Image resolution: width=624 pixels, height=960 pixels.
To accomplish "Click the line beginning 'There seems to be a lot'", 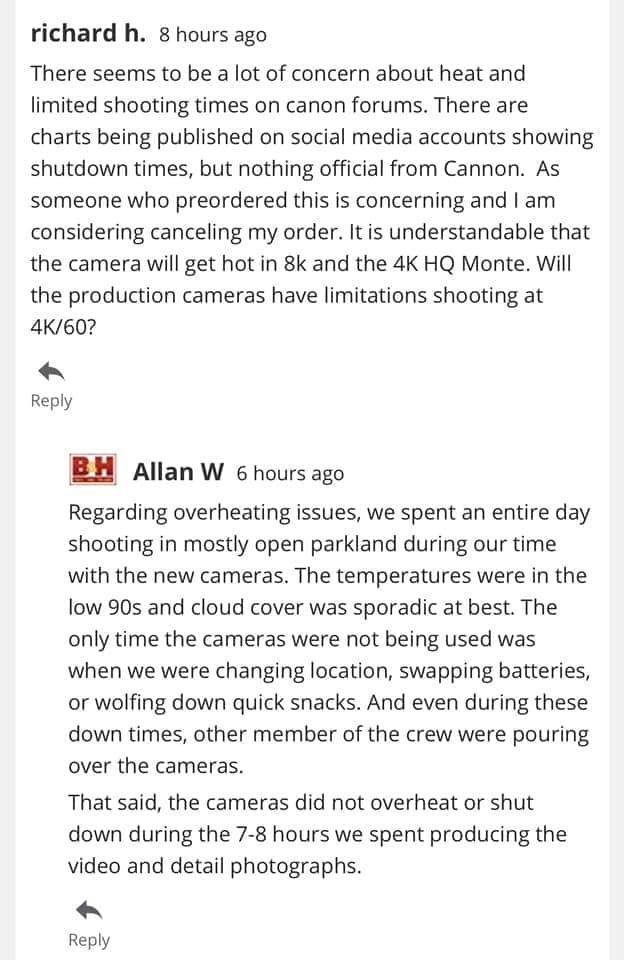I will point(278,73).
